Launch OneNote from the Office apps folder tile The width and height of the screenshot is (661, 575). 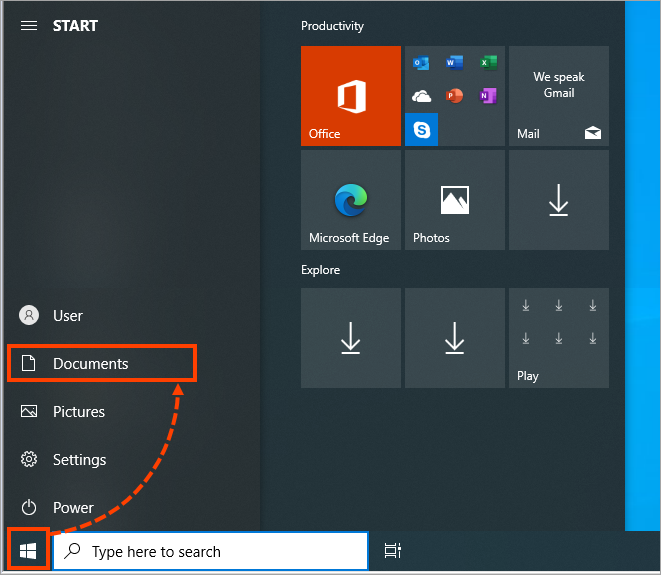point(488,96)
